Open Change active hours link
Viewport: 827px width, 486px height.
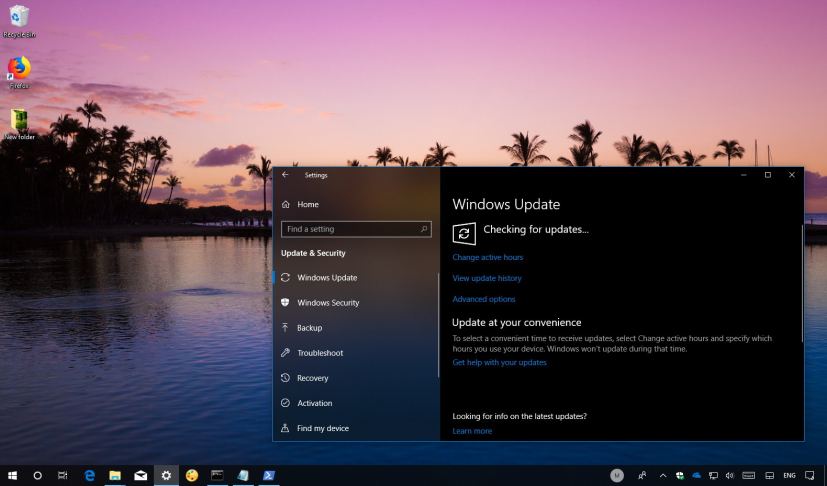click(488, 257)
